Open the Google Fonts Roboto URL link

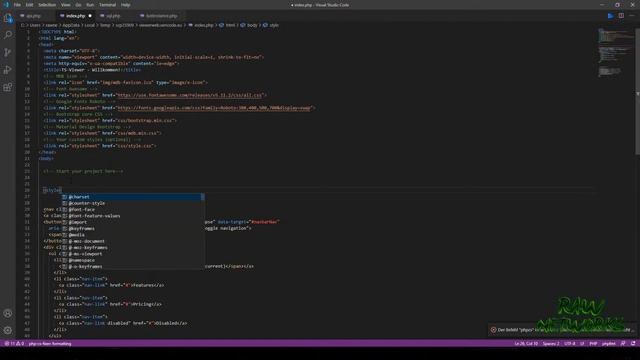(214, 108)
